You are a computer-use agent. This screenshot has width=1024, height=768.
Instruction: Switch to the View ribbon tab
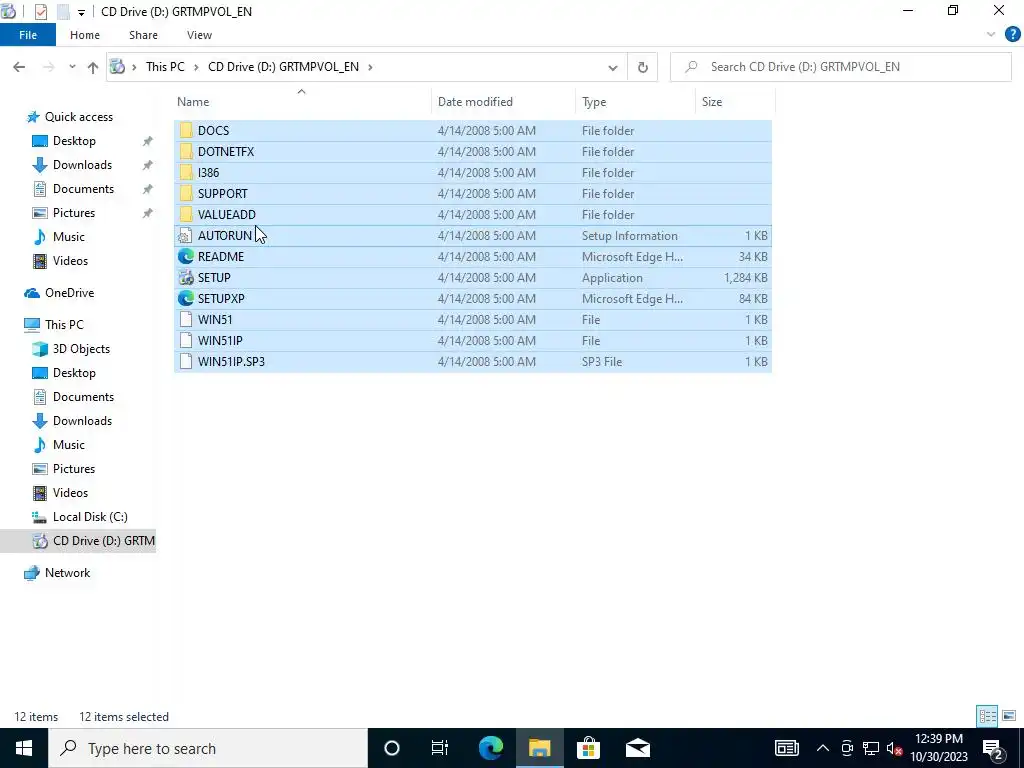pyautogui.click(x=199, y=35)
